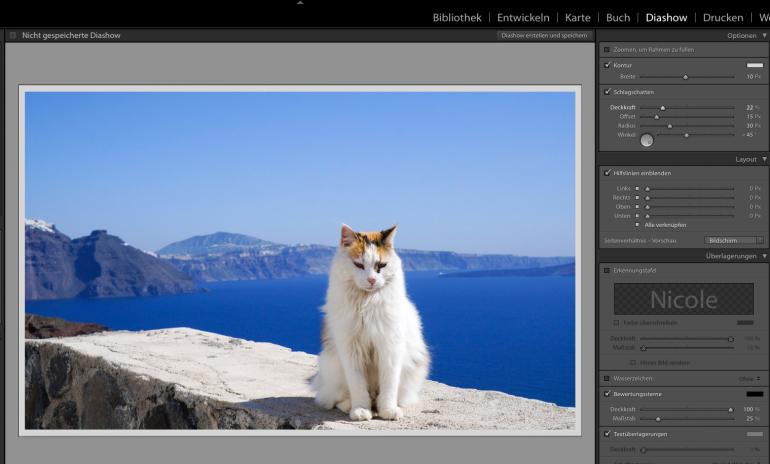770x464 pixels.
Task: Click the Unten margin slider handle
Action: click(647, 216)
